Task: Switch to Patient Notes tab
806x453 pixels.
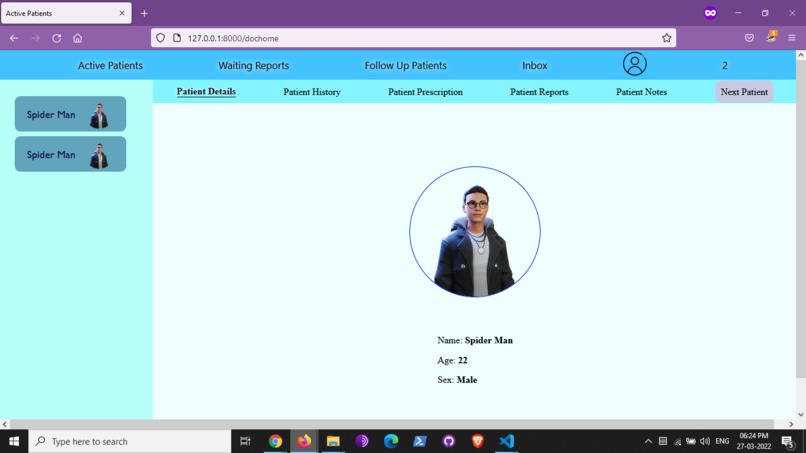Action: click(x=641, y=92)
